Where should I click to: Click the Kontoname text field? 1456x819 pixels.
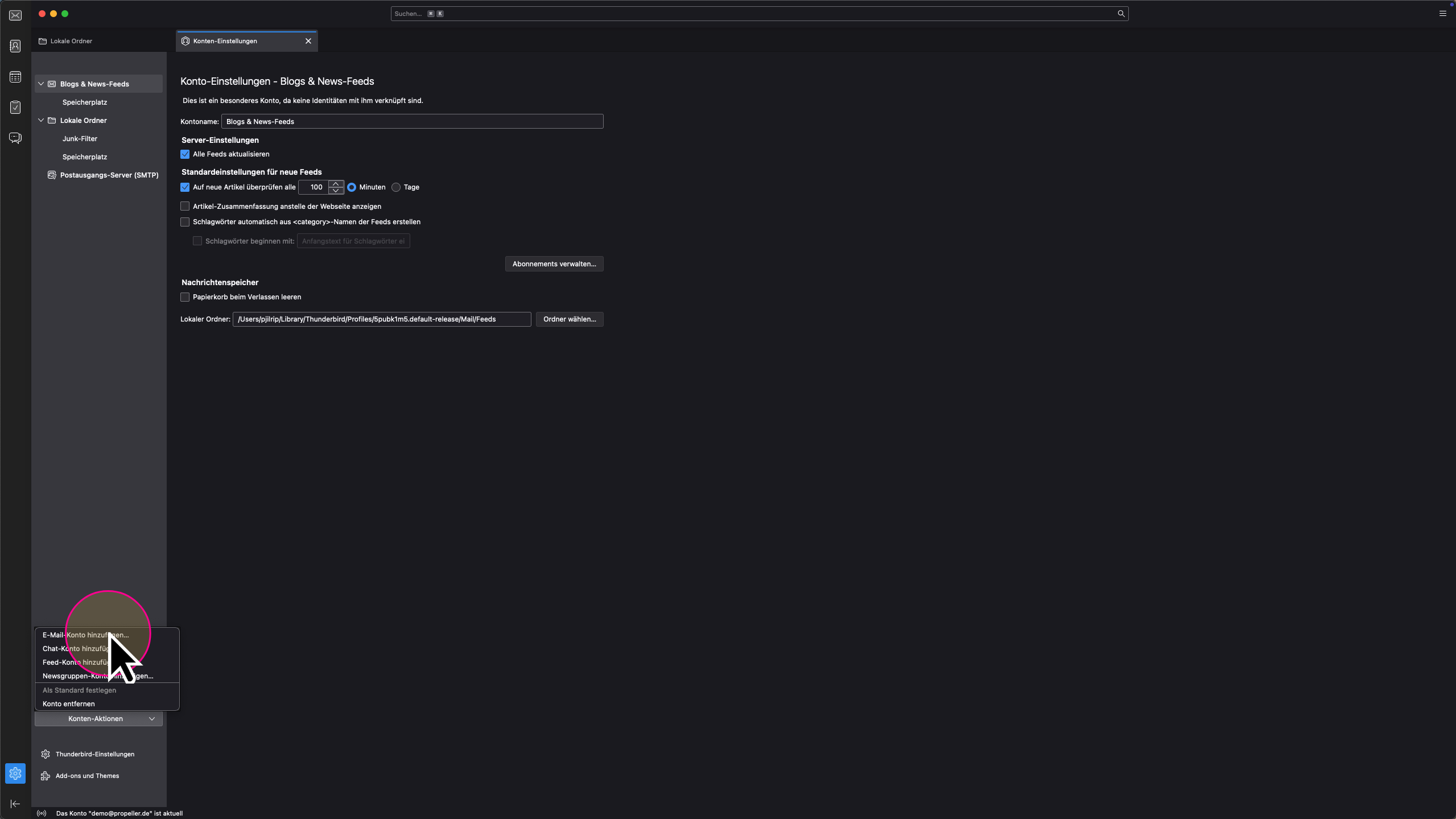(412, 122)
